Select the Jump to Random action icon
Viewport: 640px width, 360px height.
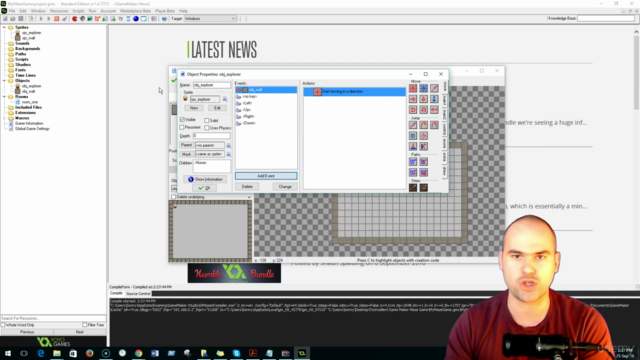point(434,125)
